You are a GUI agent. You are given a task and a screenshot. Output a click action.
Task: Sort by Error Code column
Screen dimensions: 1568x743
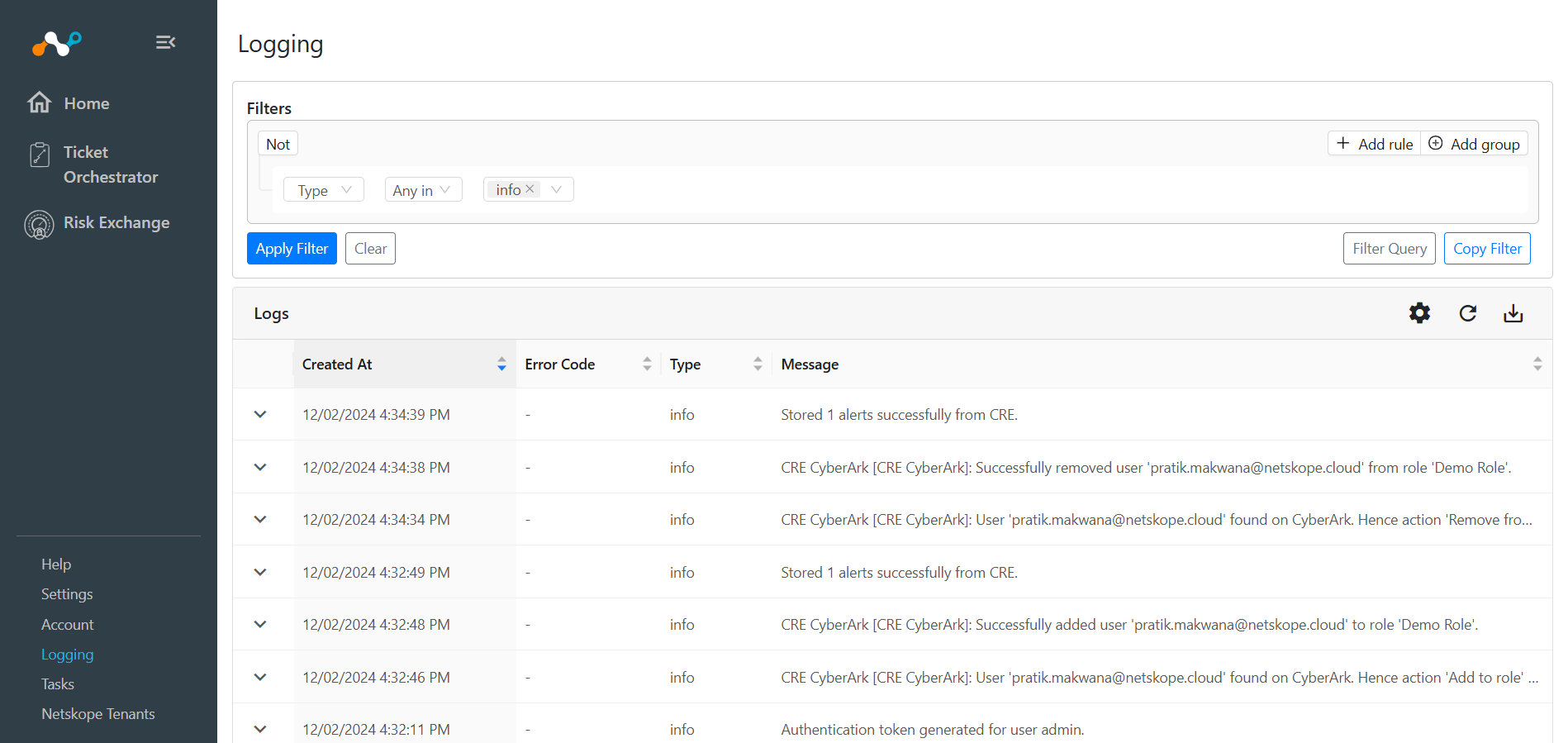647,364
